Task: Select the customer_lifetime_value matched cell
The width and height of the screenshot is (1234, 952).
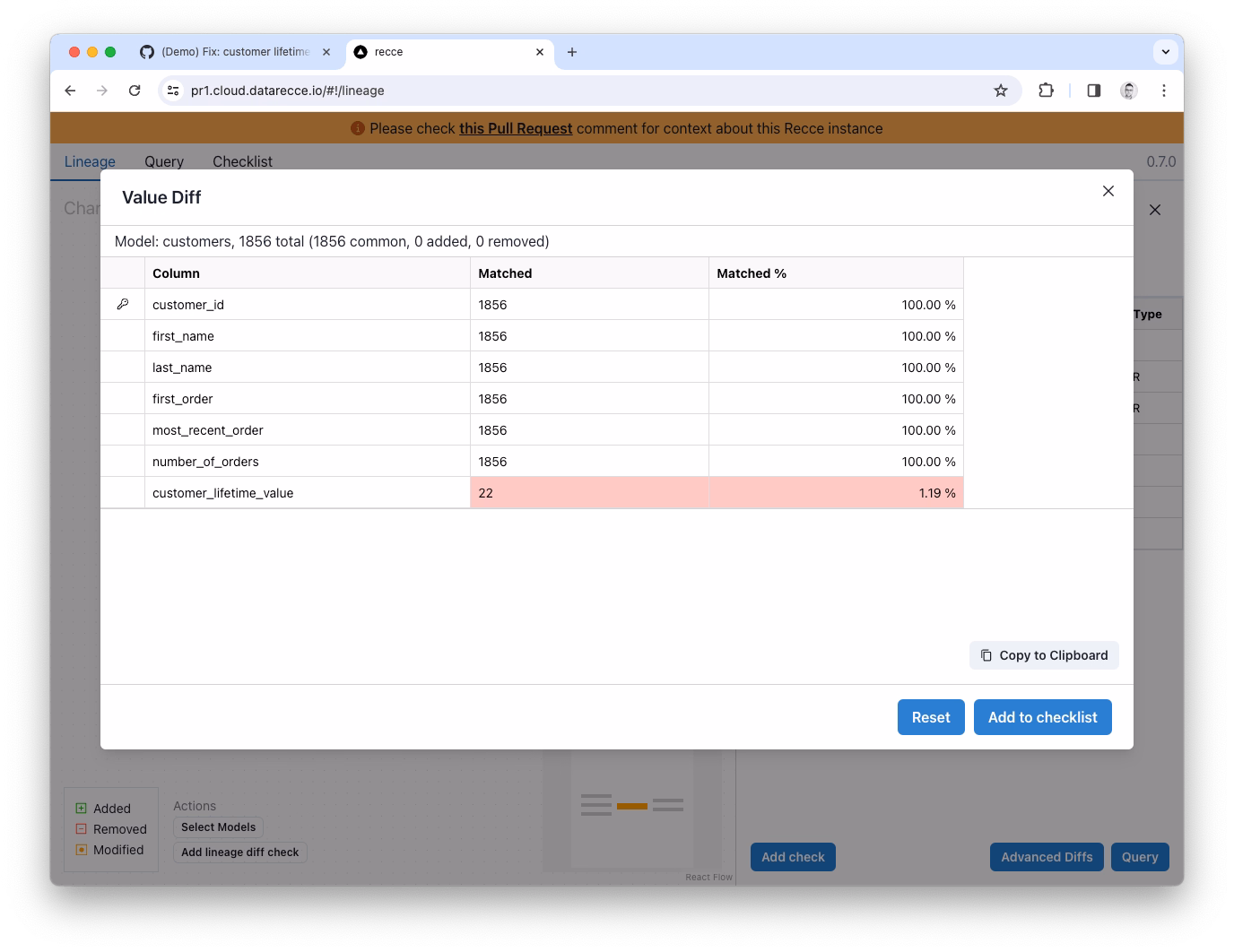Action: 589,493
